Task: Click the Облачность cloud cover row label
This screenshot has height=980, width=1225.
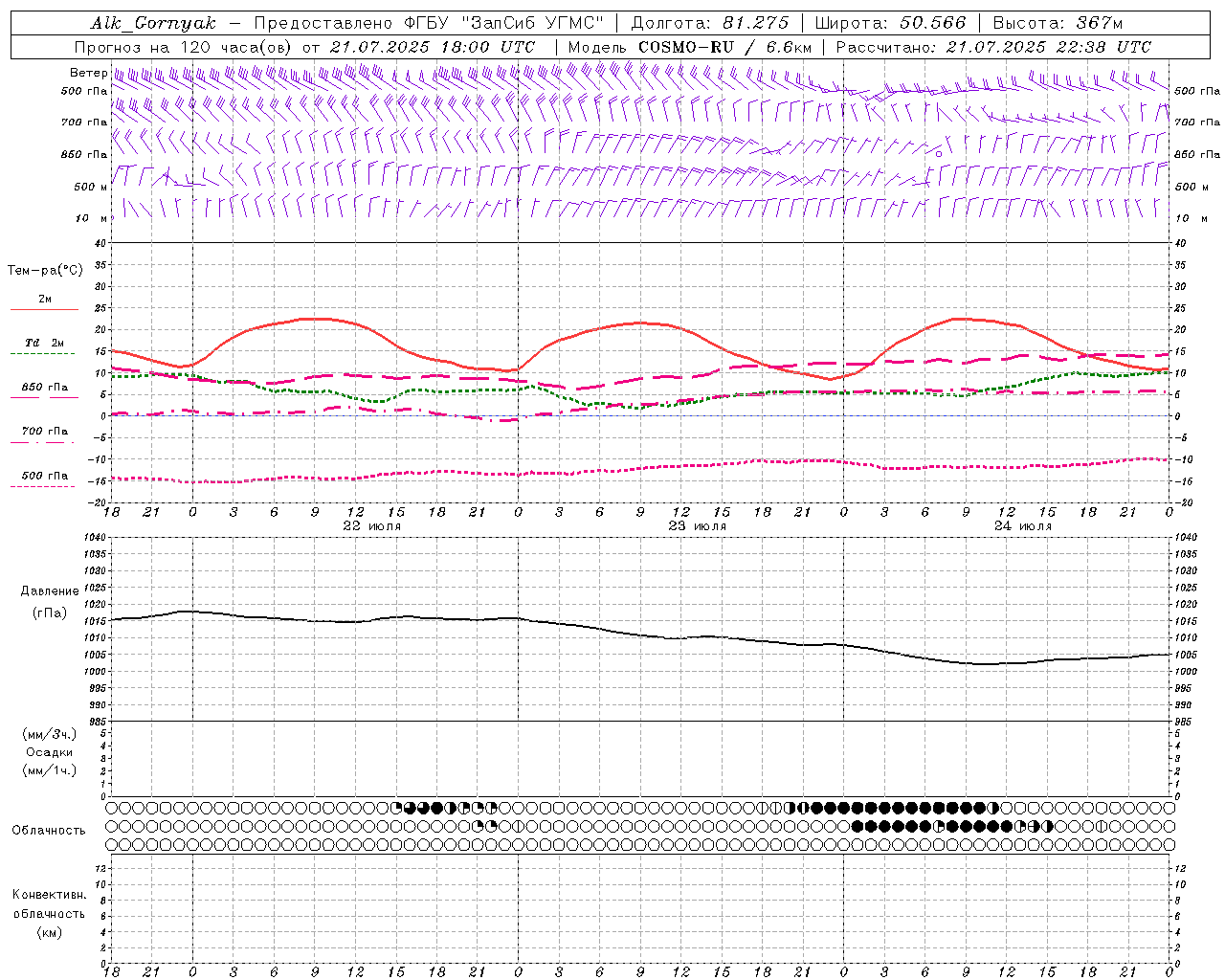Action: (49, 830)
